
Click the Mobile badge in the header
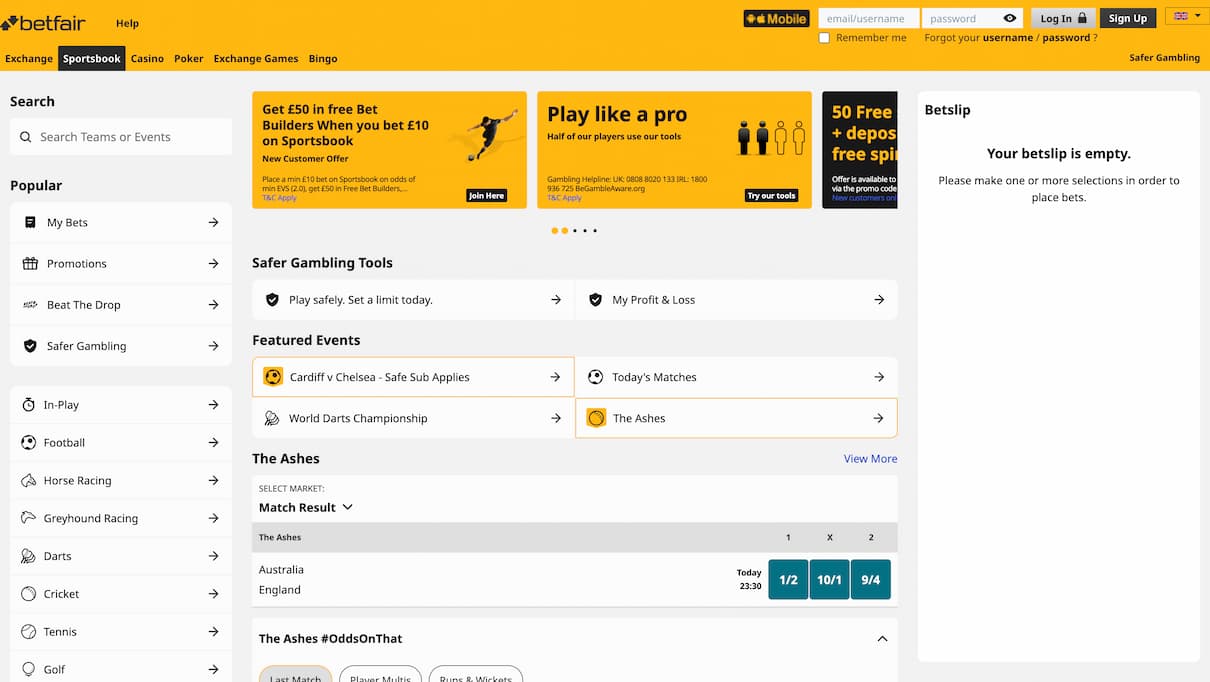(x=776, y=18)
